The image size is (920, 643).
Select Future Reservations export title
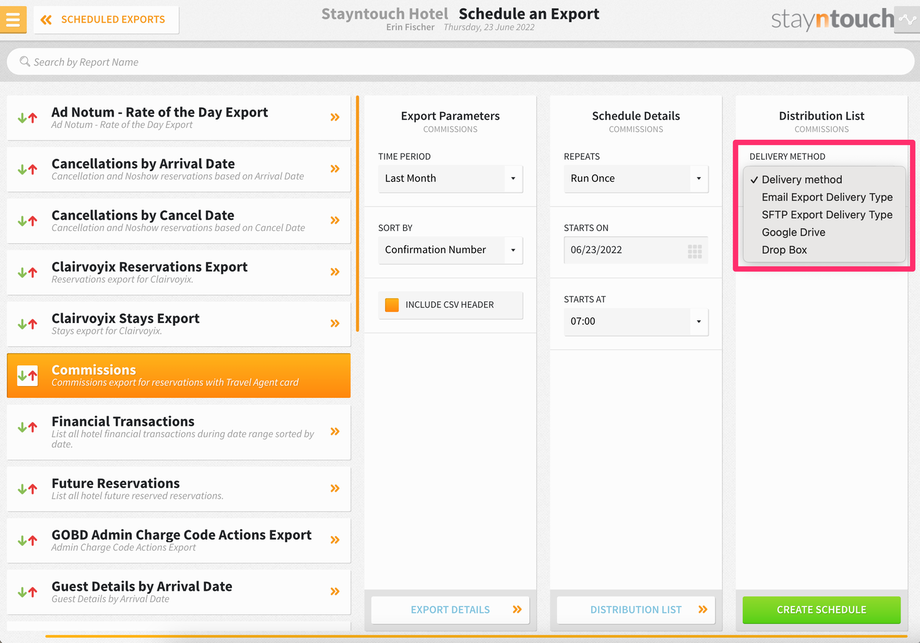click(x=116, y=483)
